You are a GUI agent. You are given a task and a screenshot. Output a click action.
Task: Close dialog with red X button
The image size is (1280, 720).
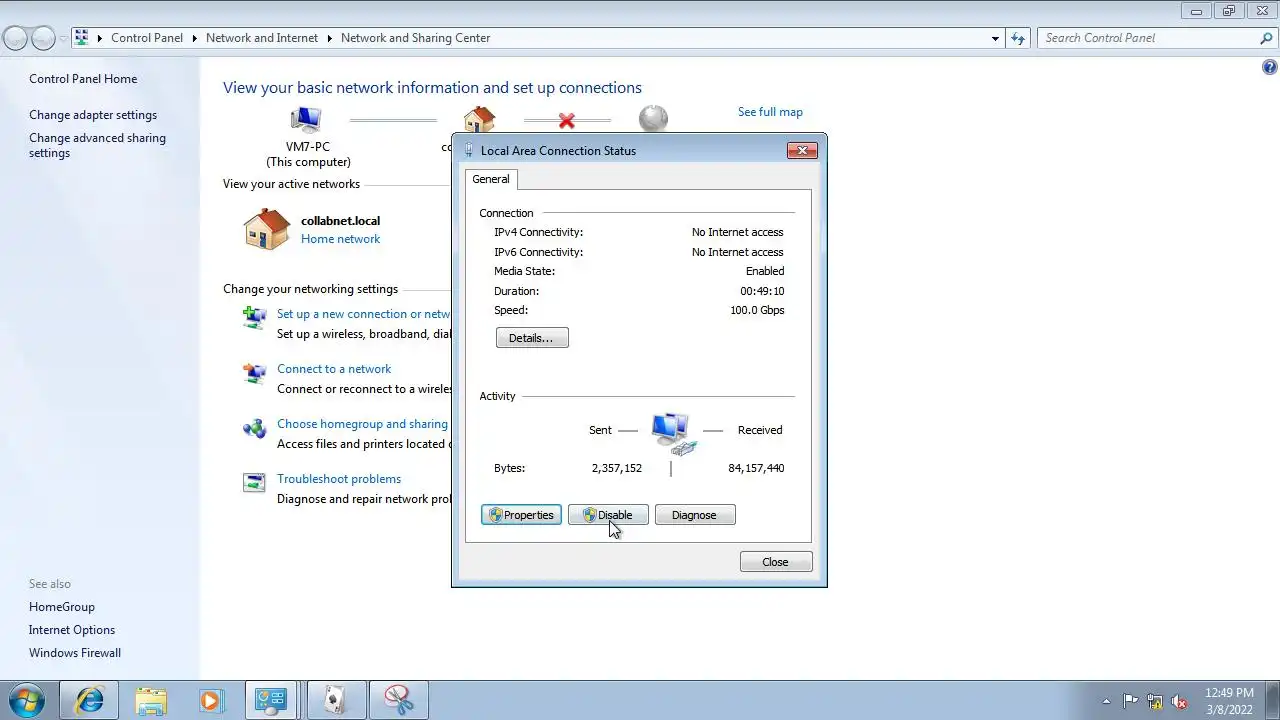pyautogui.click(x=802, y=150)
